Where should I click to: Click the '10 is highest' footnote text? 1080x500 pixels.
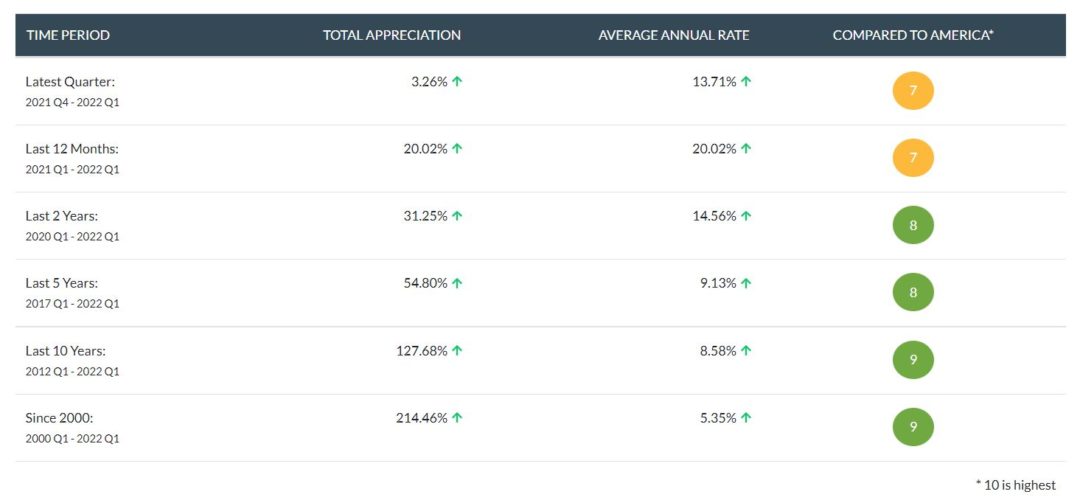[x=1016, y=485]
